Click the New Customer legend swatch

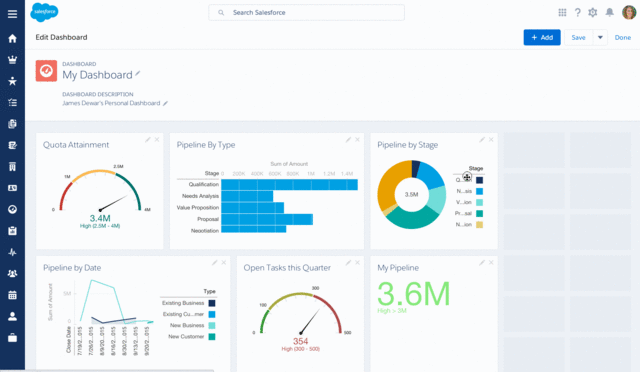coord(212,337)
